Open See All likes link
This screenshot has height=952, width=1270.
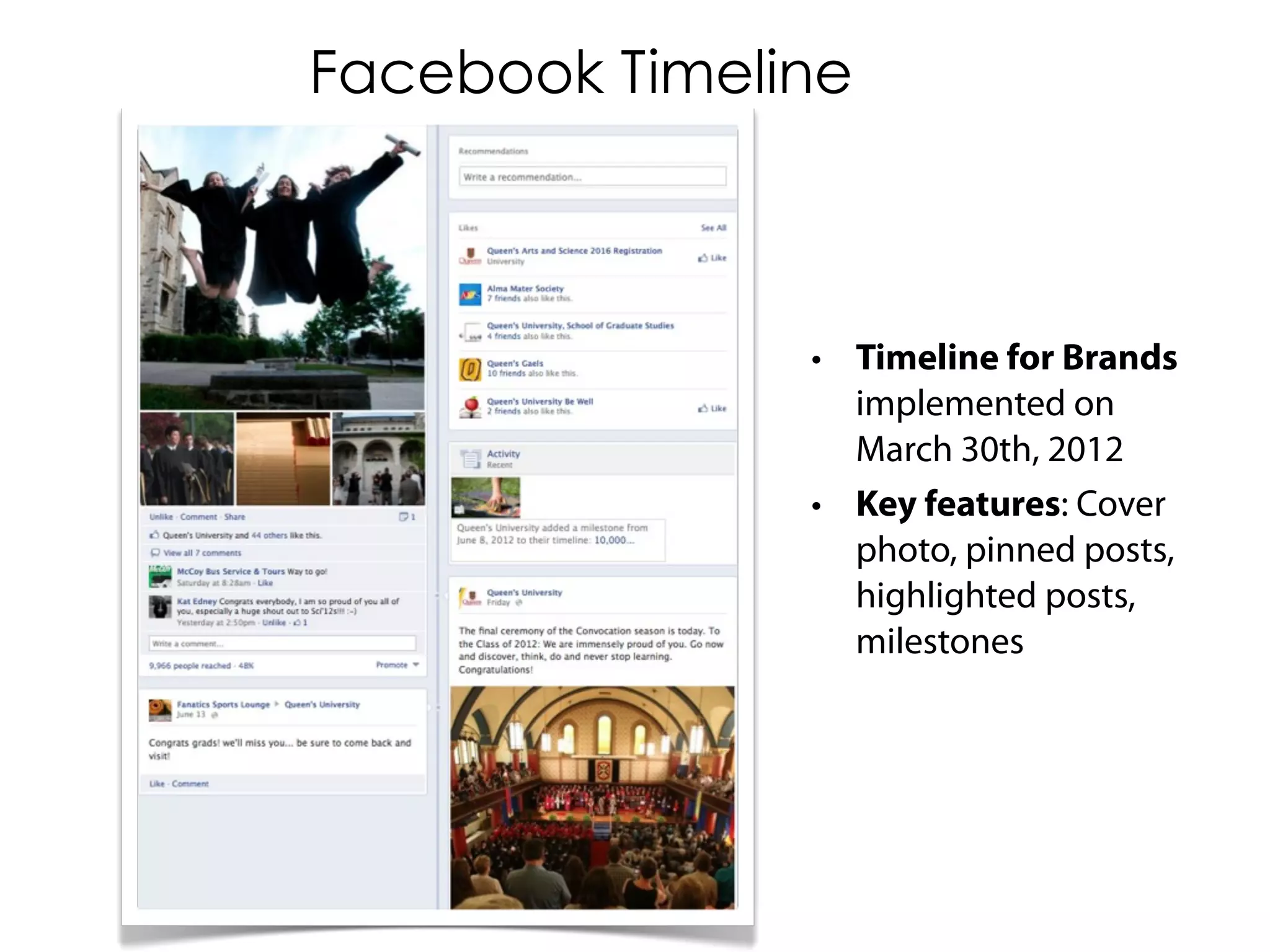pos(713,228)
